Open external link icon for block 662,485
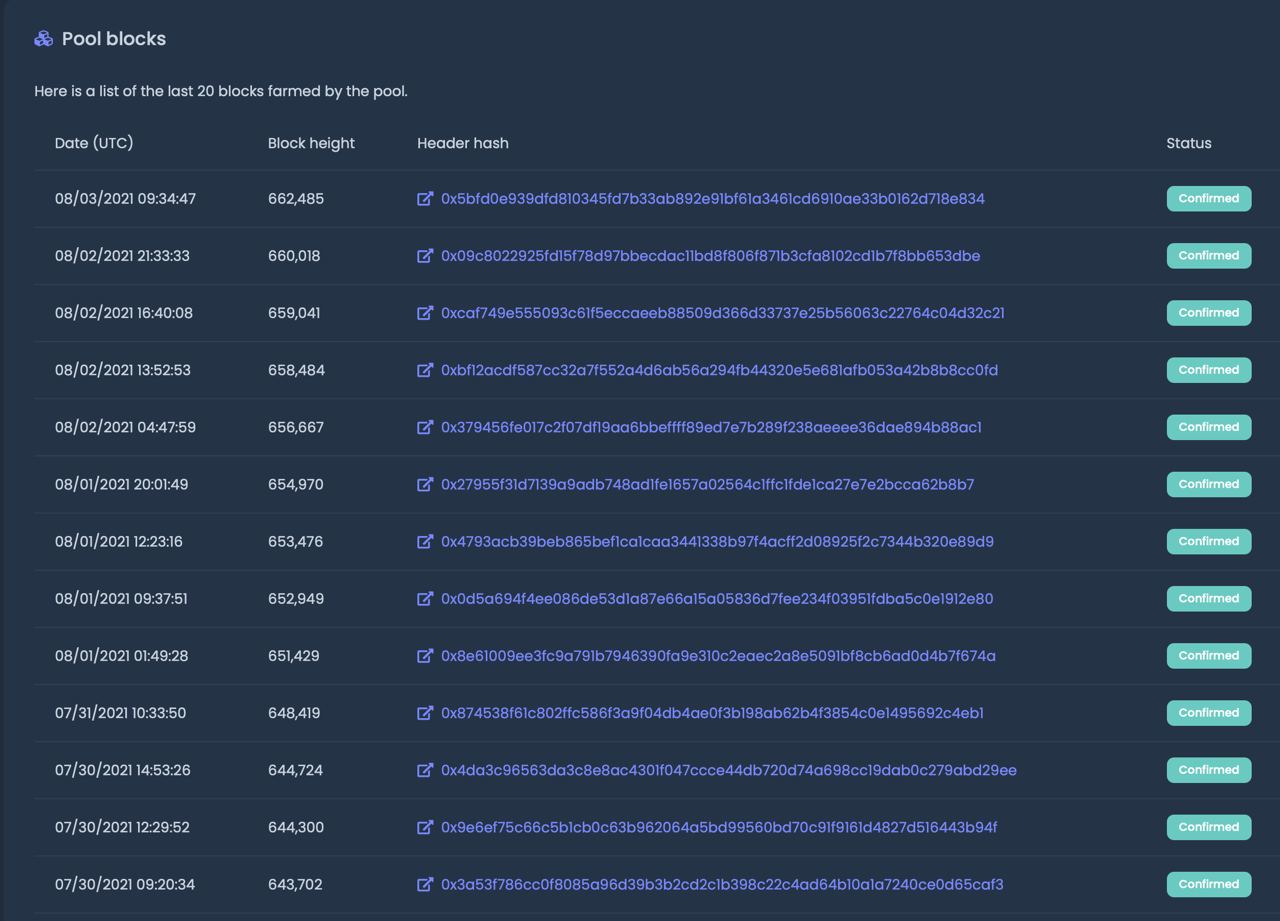This screenshot has height=921, width=1280. (x=425, y=199)
